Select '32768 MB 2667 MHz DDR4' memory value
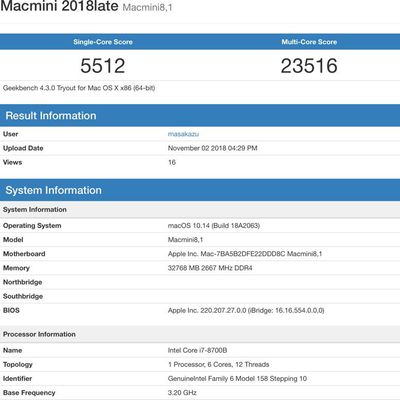400x400 pixels. (x=210, y=268)
